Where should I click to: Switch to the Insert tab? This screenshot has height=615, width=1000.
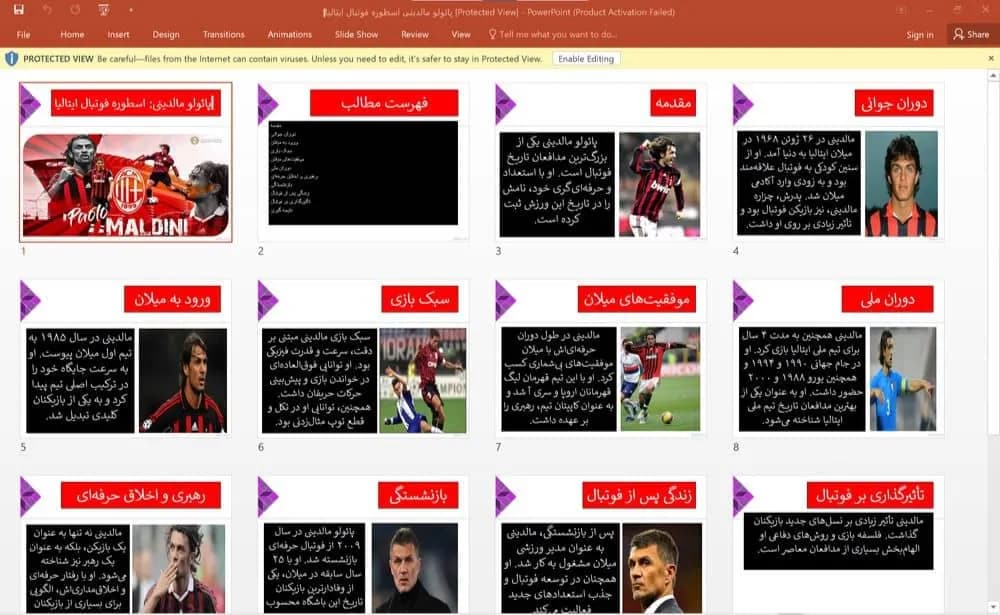[118, 34]
